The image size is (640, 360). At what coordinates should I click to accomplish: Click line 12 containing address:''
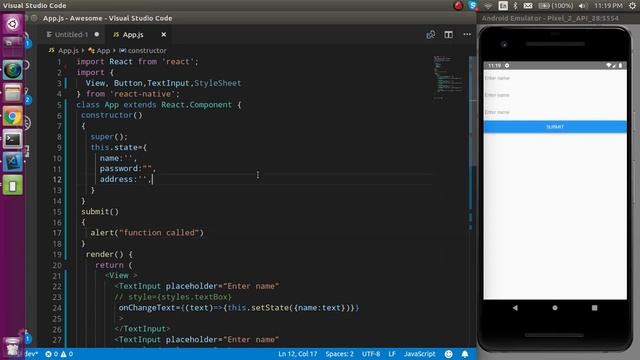click(x=127, y=179)
